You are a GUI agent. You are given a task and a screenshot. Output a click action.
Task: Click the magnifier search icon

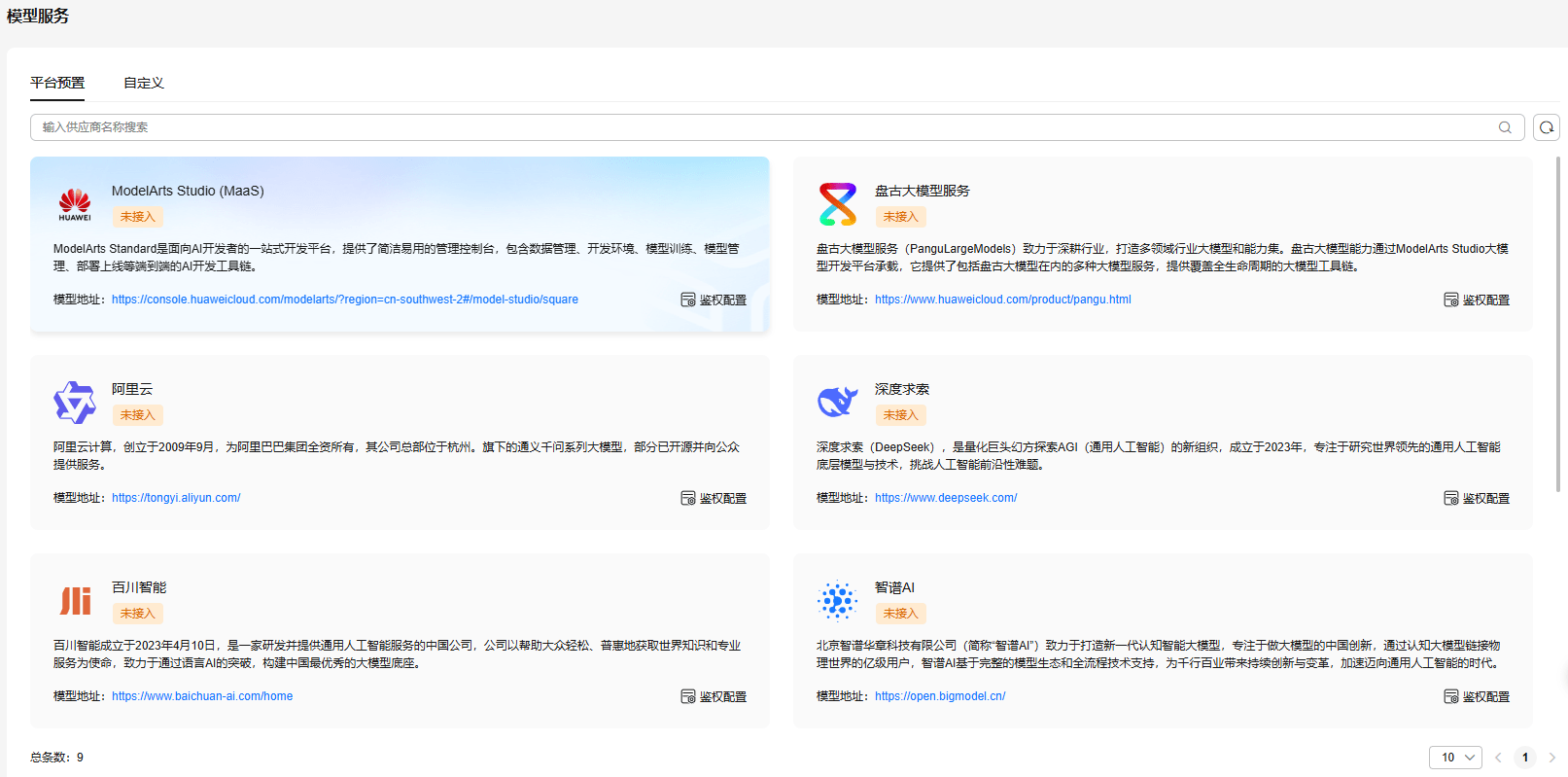coord(1505,127)
